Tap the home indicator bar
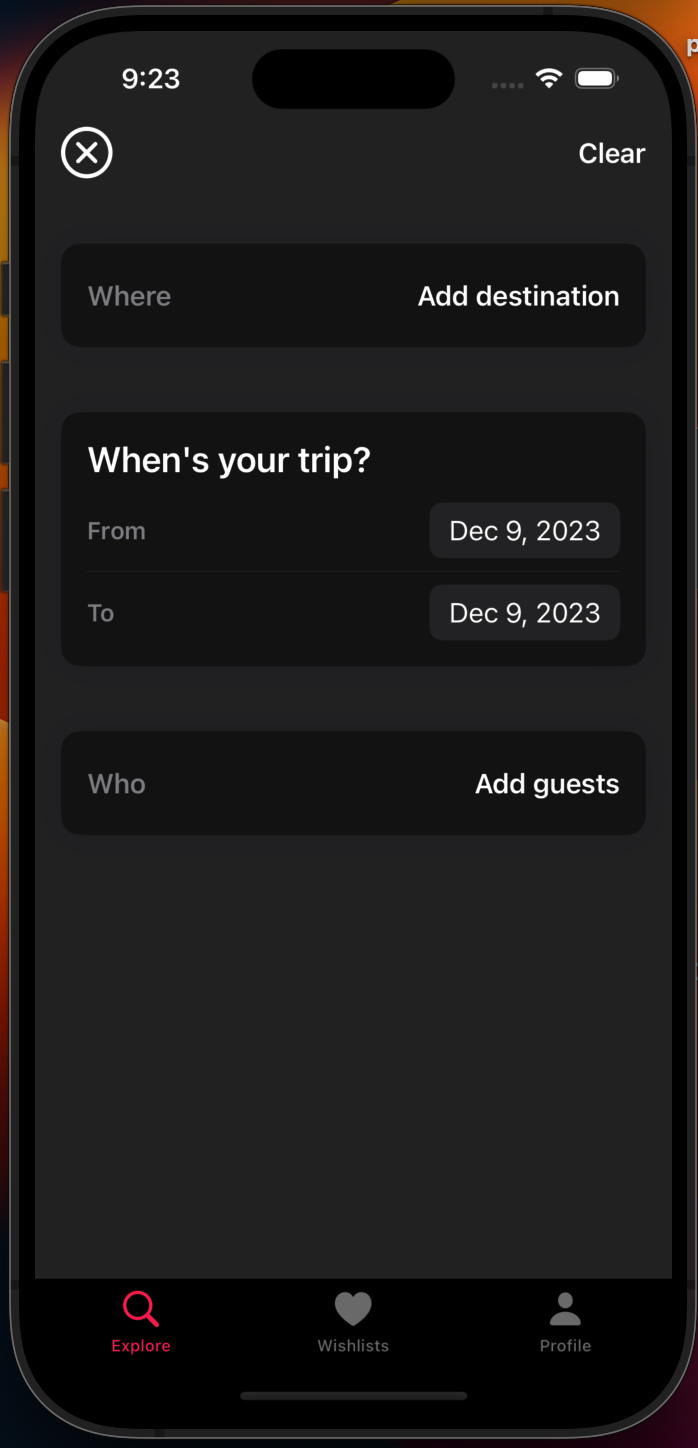698x1448 pixels. click(x=353, y=1396)
